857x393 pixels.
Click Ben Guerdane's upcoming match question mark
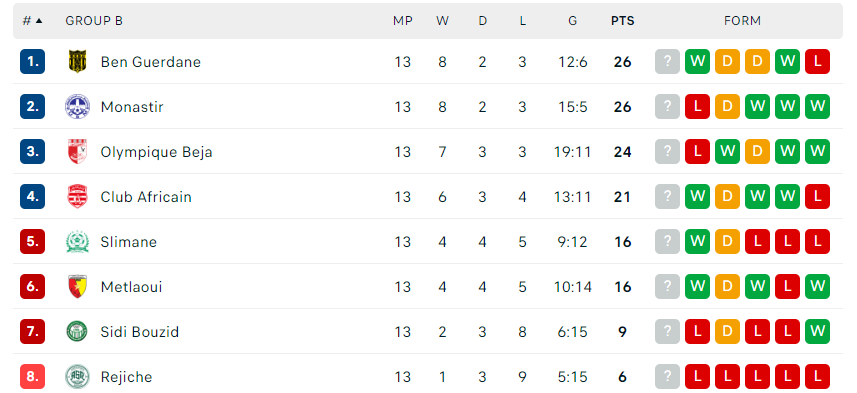[x=667, y=62]
